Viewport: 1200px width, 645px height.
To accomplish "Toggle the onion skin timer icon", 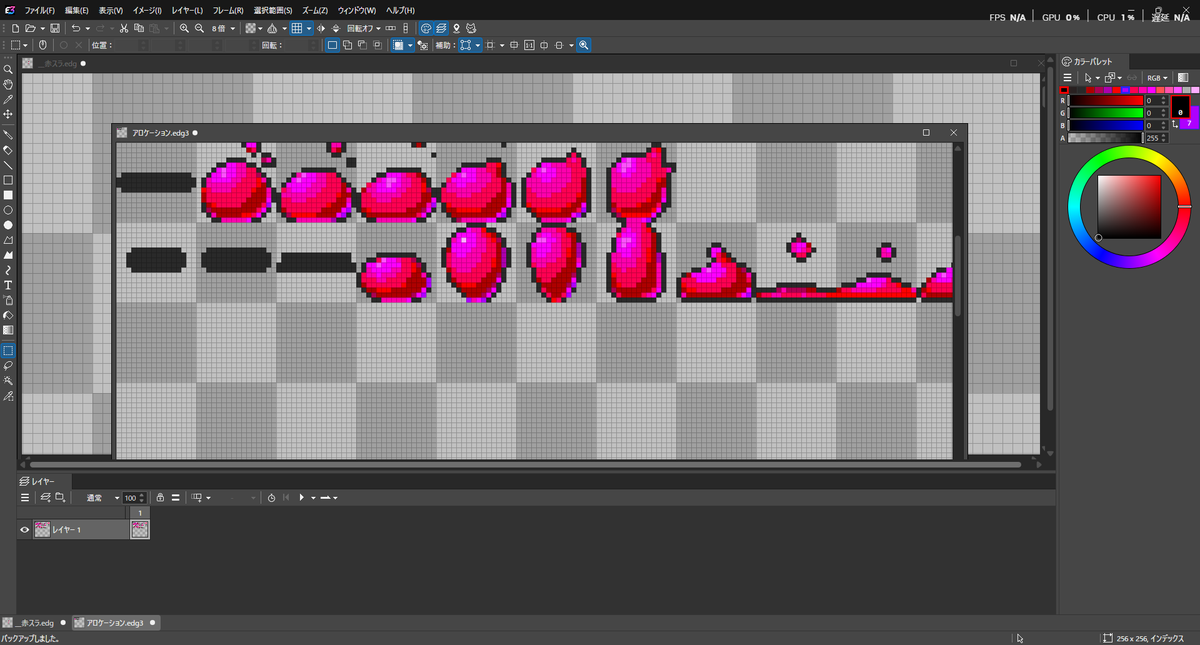I will (271, 497).
